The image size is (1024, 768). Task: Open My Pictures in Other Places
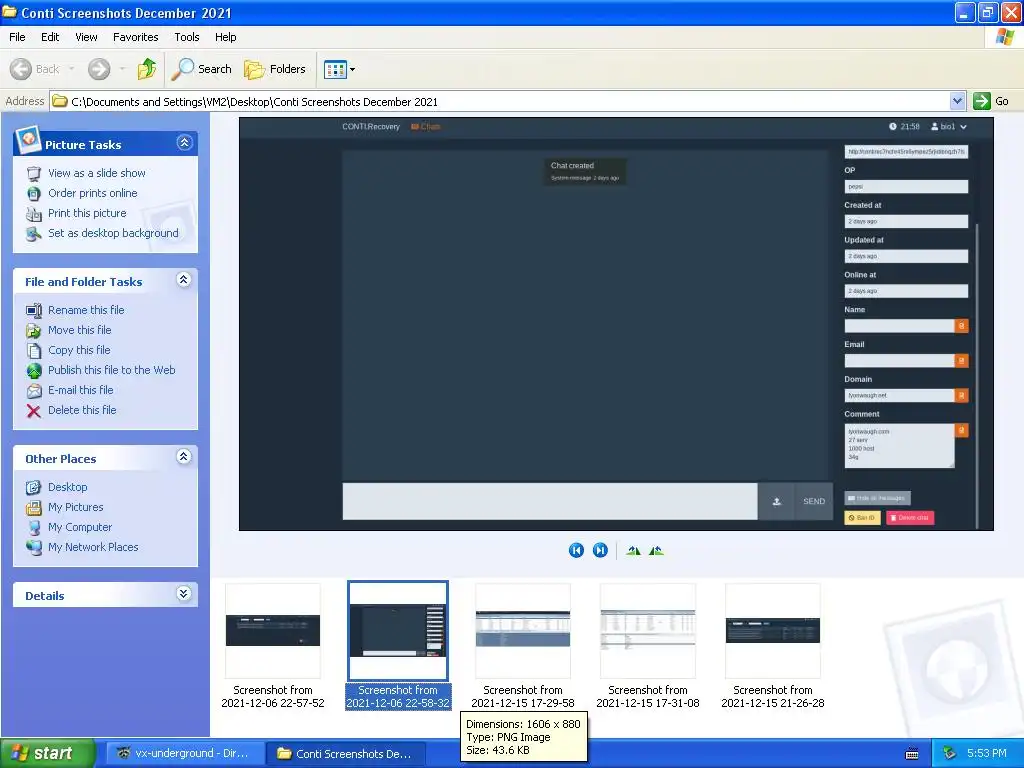coord(76,507)
